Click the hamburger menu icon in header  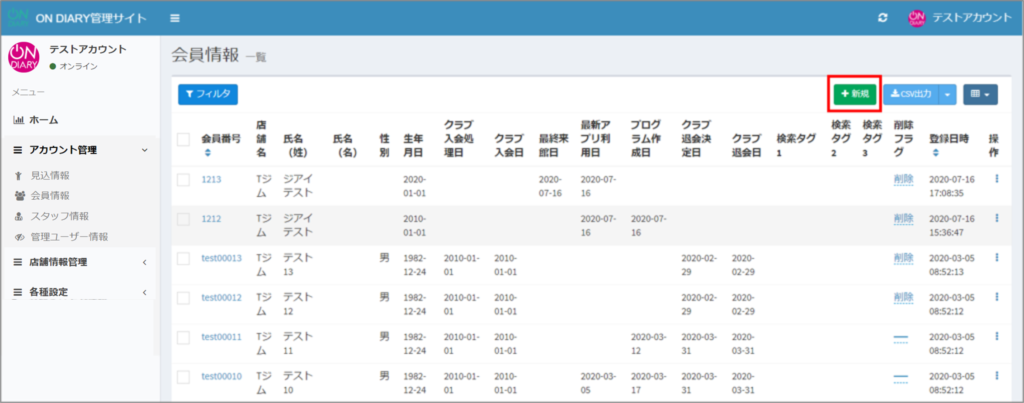coord(175,18)
